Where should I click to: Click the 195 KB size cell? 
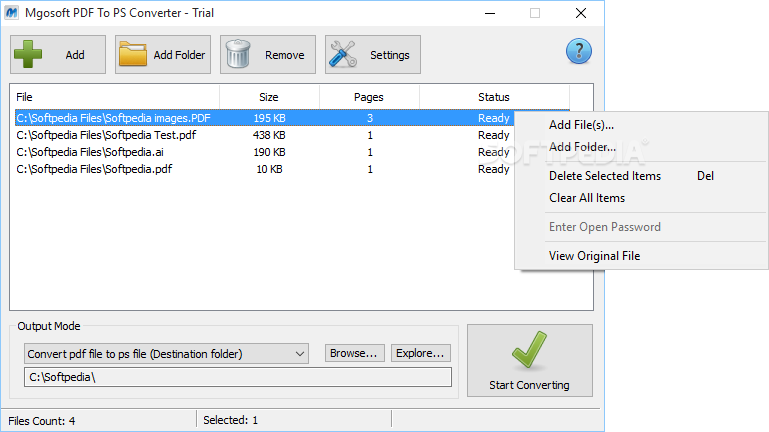point(269,118)
